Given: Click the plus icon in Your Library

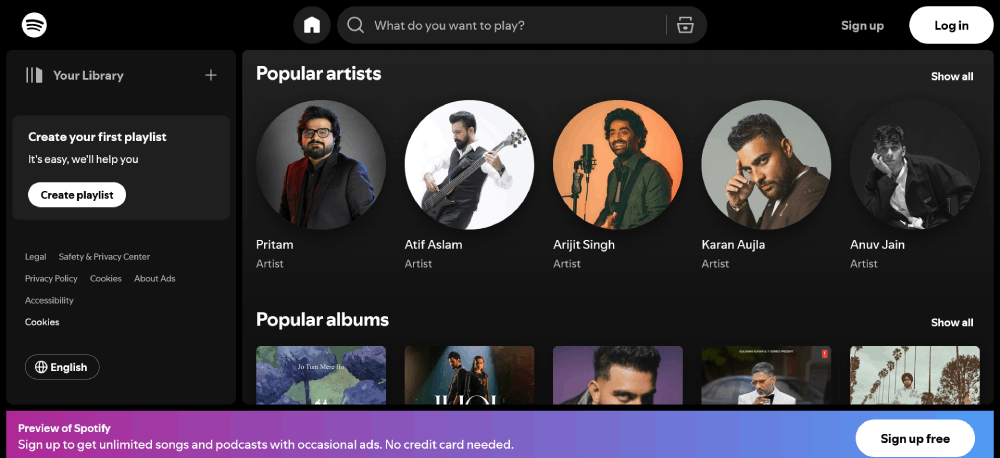Looking at the screenshot, I should (210, 75).
